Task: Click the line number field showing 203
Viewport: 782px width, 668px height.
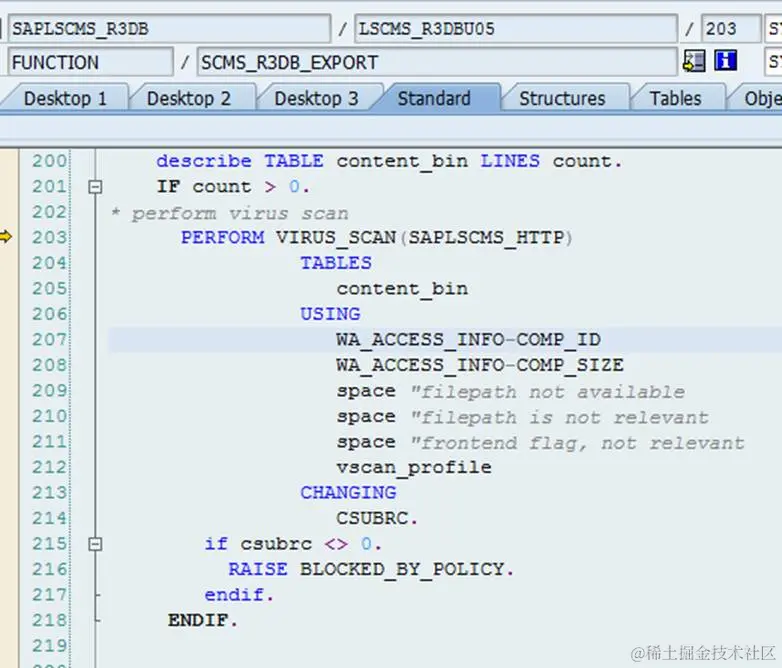Action: tap(731, 28)
